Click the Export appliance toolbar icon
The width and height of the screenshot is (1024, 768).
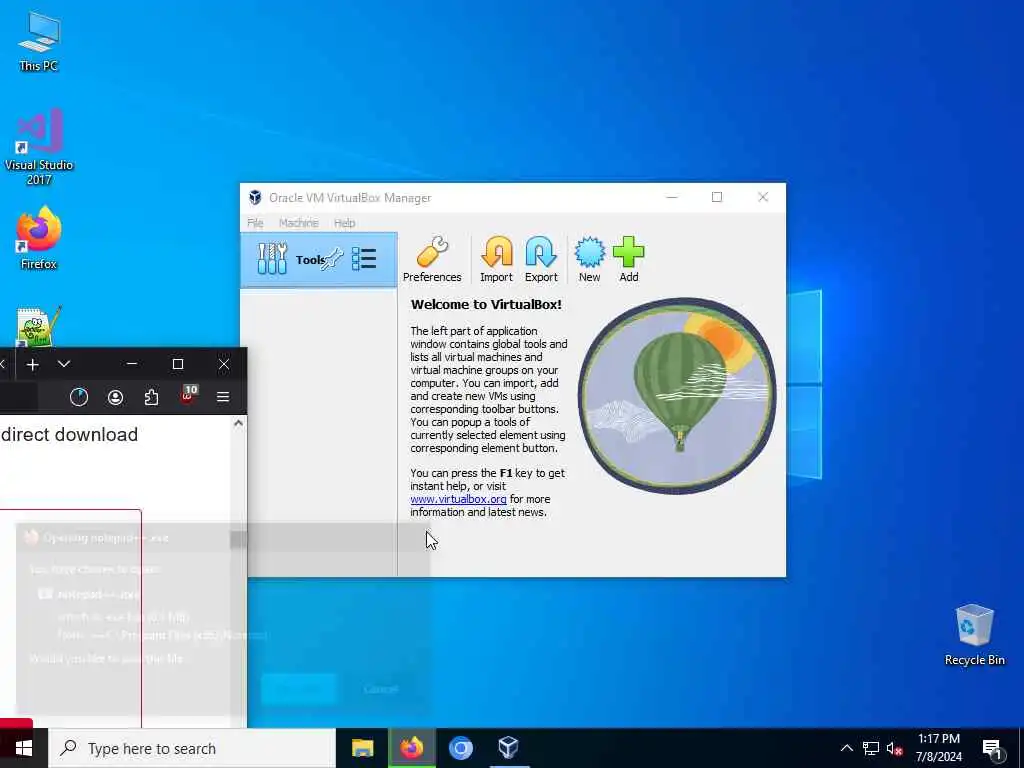(541, 260)
